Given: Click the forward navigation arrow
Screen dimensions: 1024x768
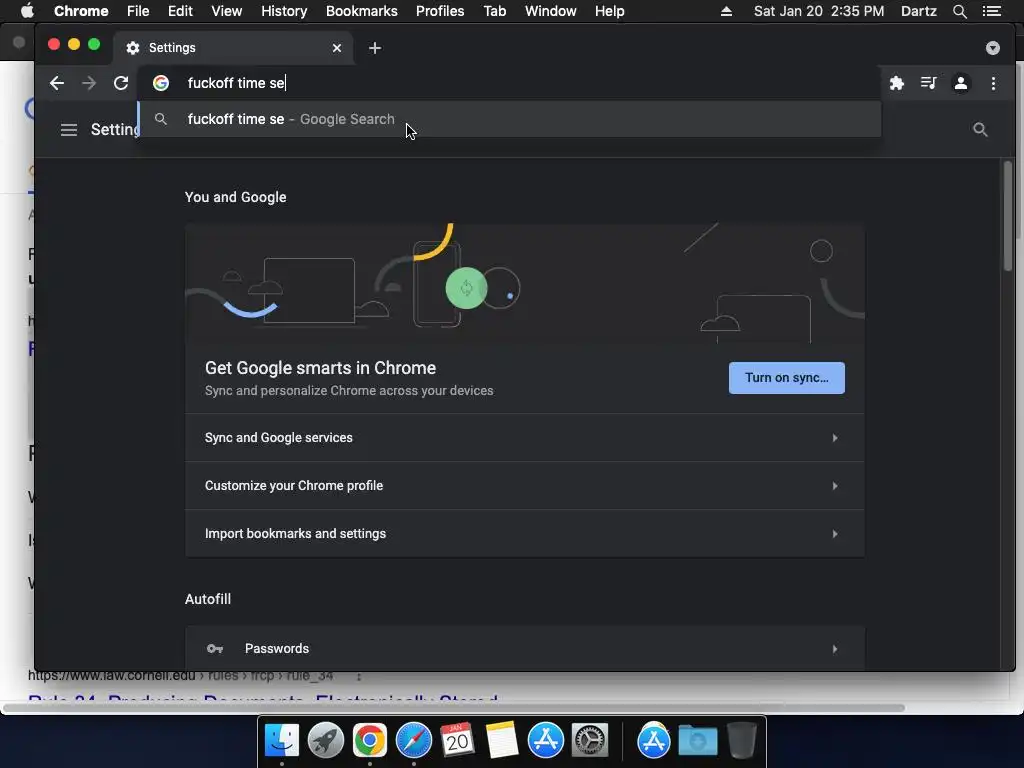Looking at the screenshot, I should click(89, 83).
